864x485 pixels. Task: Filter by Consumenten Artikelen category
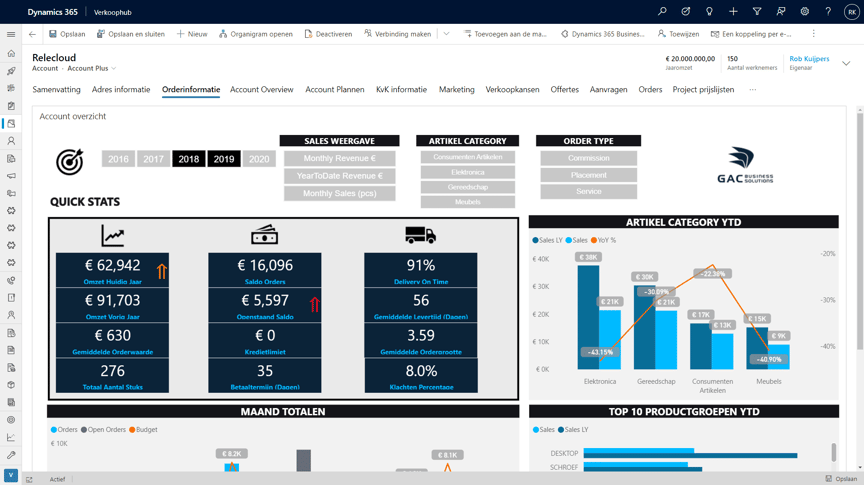(x=467, y=157)
